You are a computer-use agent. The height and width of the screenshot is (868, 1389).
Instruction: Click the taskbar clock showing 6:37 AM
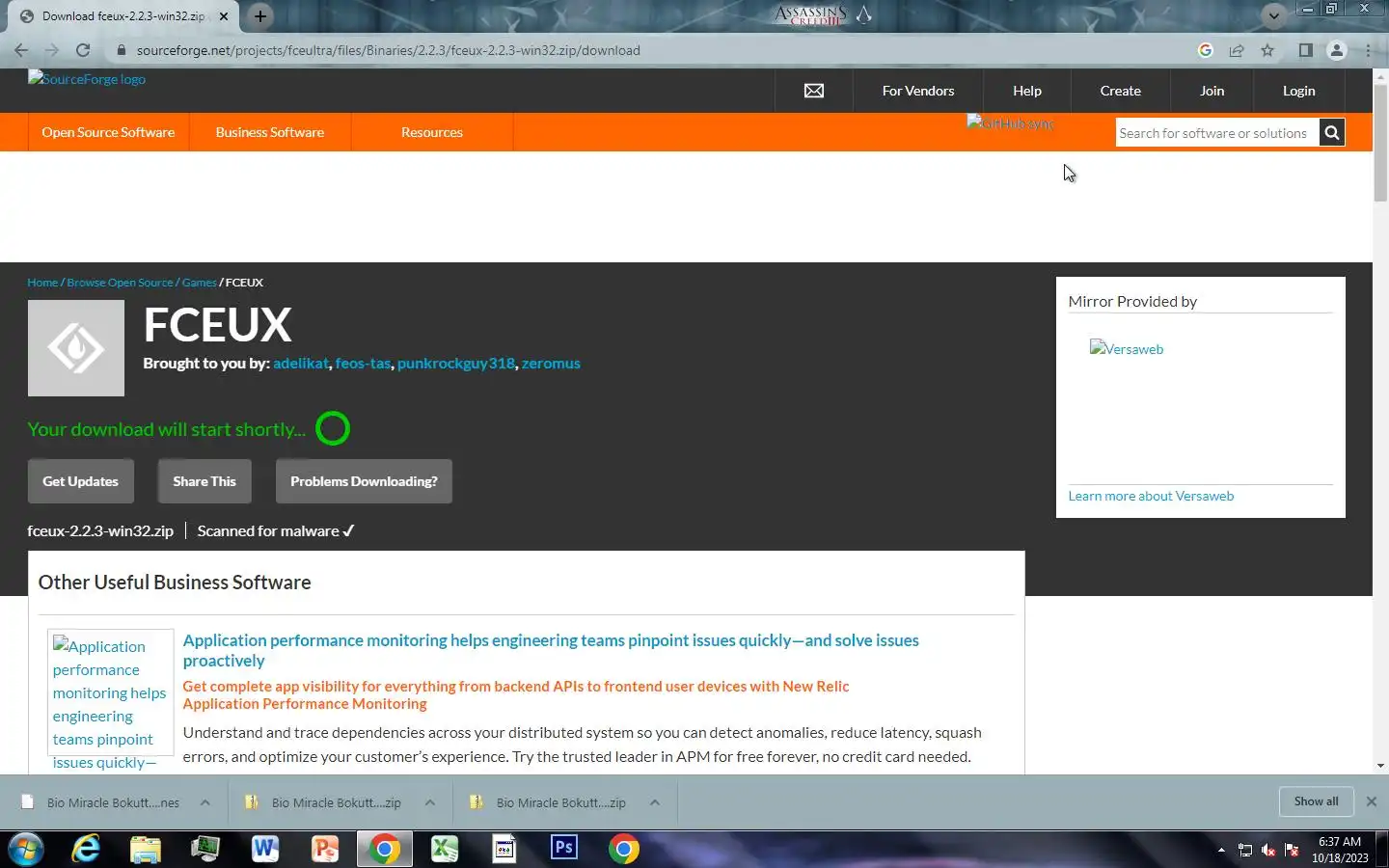[x=1340, y=850]
